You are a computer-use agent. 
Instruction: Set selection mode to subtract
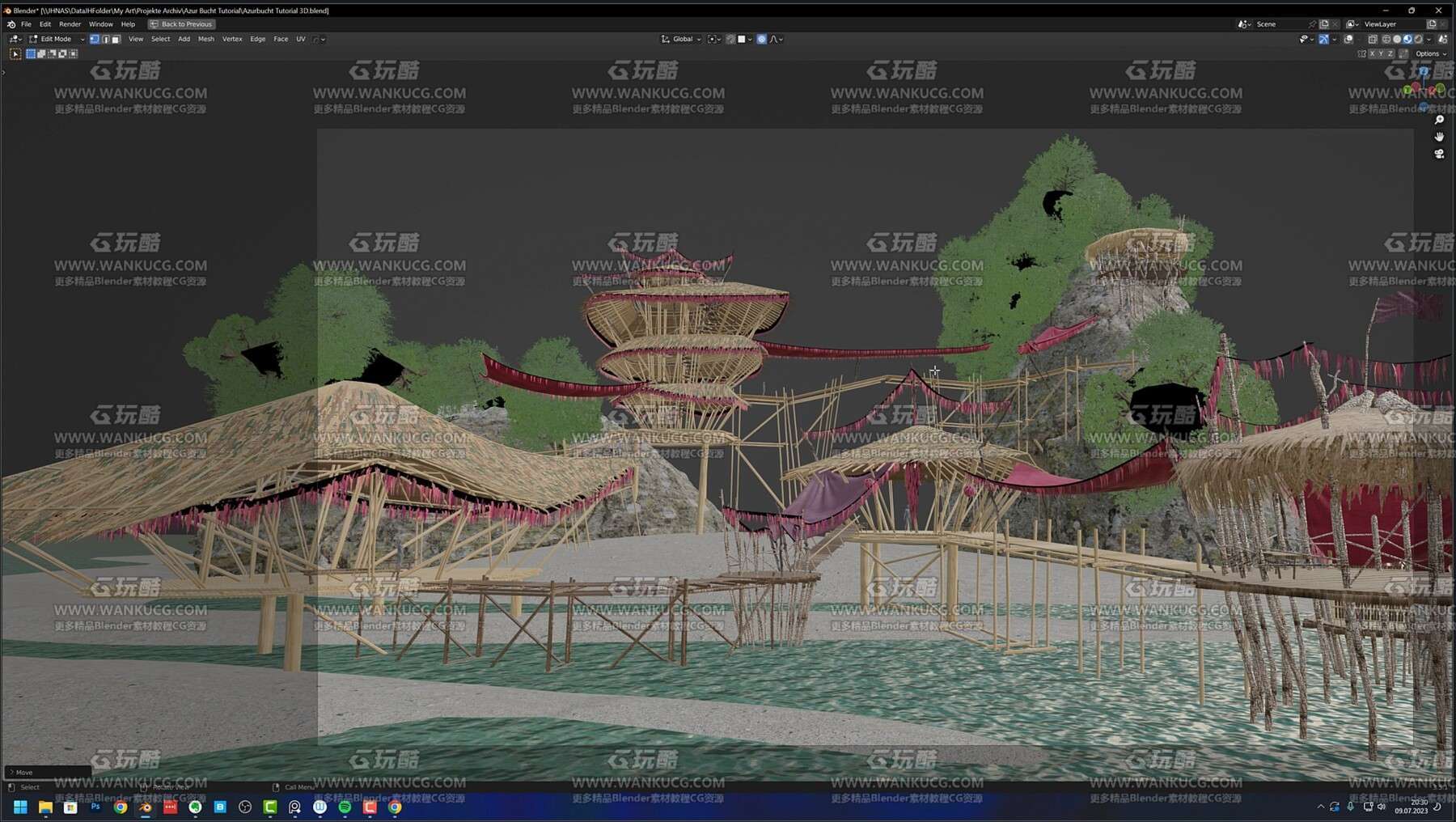(x=52, y=53)
